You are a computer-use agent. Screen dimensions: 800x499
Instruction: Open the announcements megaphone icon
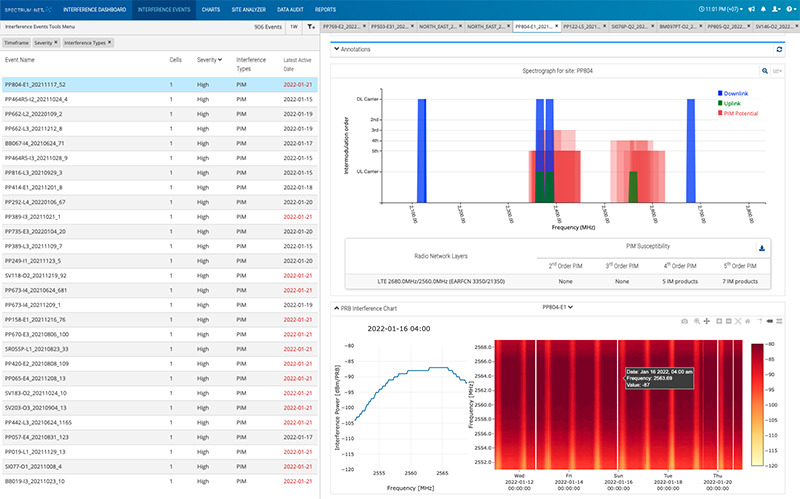752,9
